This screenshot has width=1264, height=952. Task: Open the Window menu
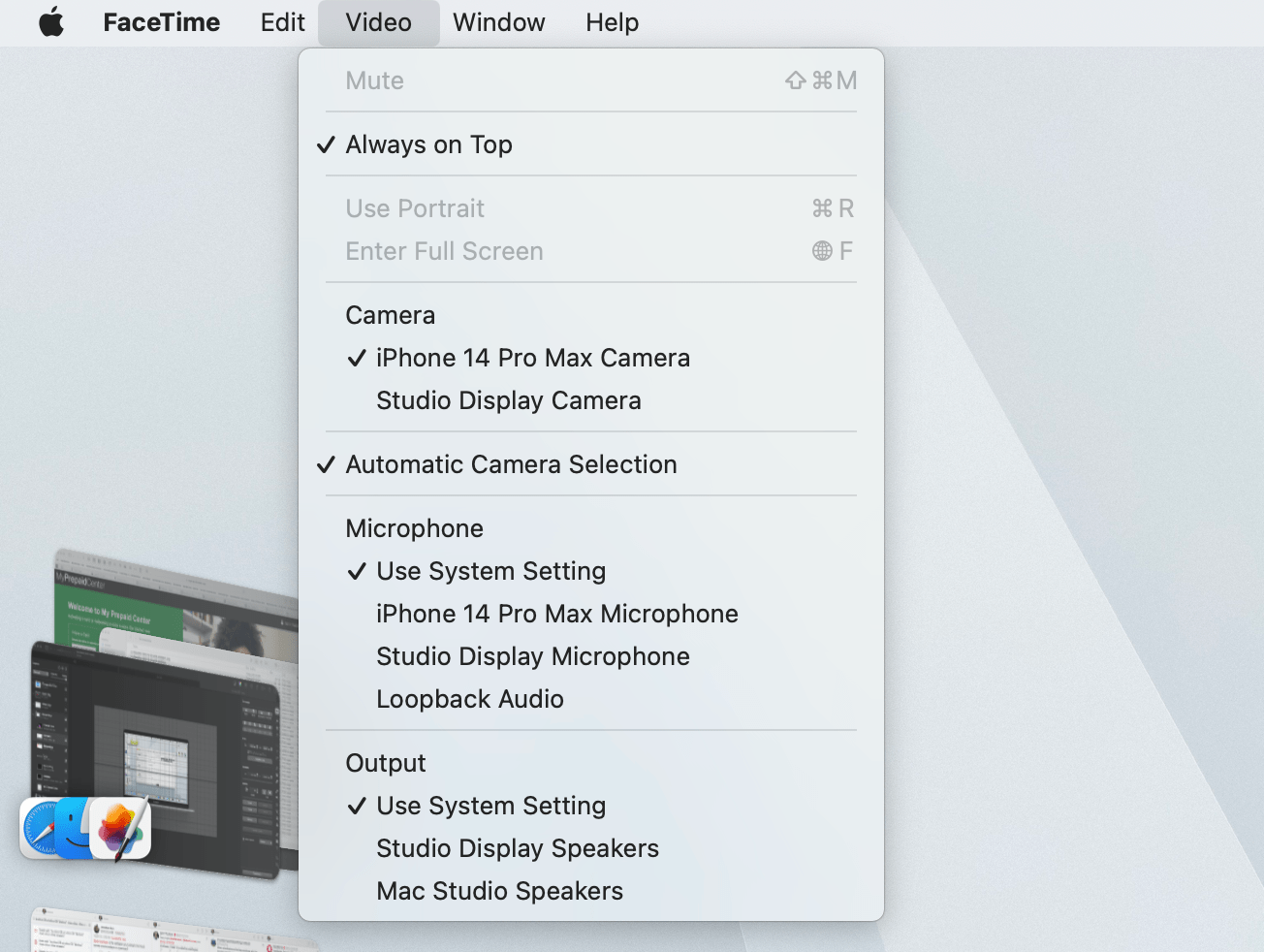(x=498, y=22)
